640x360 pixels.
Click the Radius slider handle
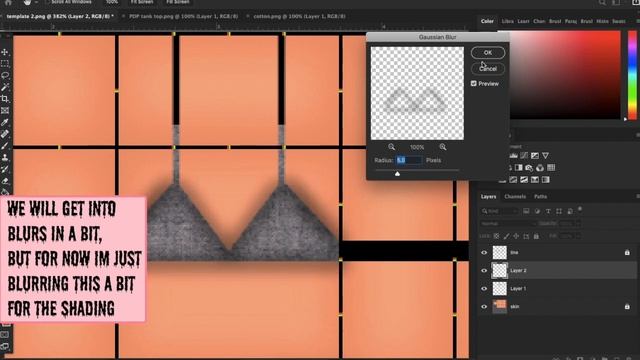397,174
